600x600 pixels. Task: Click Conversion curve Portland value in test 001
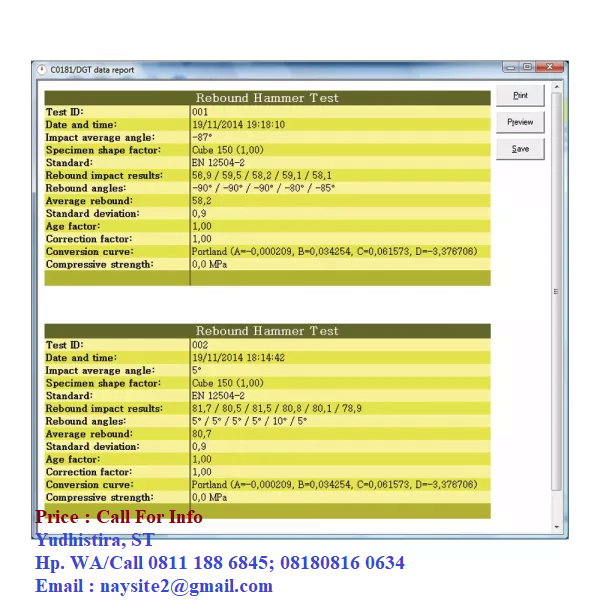(x=334, y=252)
